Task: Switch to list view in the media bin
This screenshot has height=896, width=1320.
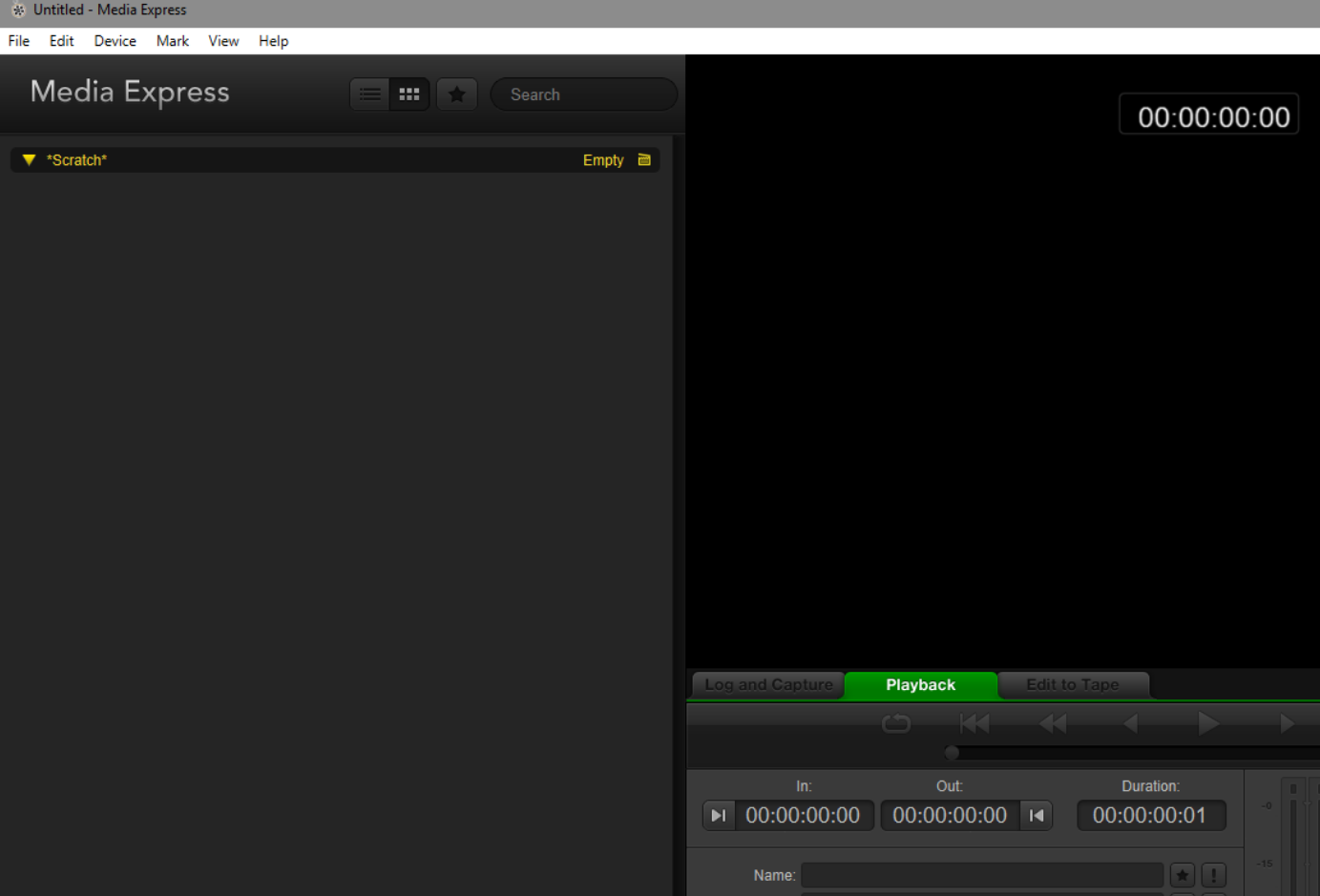Action: (x=369, y=94)
